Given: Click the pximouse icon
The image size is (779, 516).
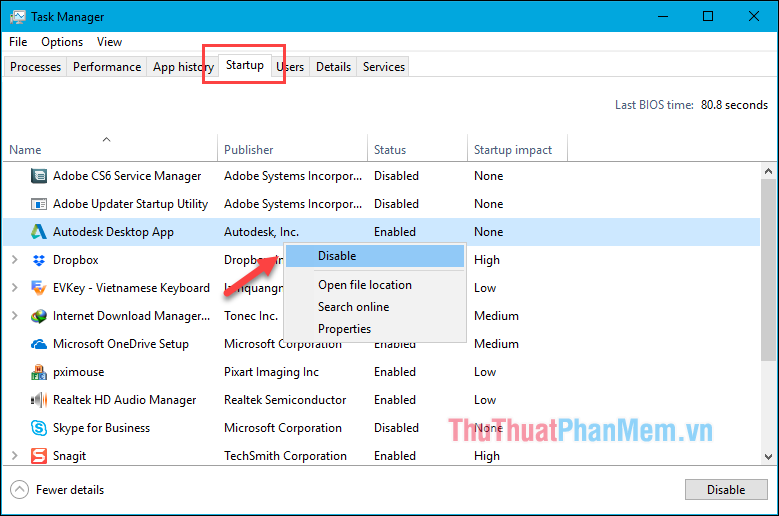Looking at the screenshot, I should (39, 372).
